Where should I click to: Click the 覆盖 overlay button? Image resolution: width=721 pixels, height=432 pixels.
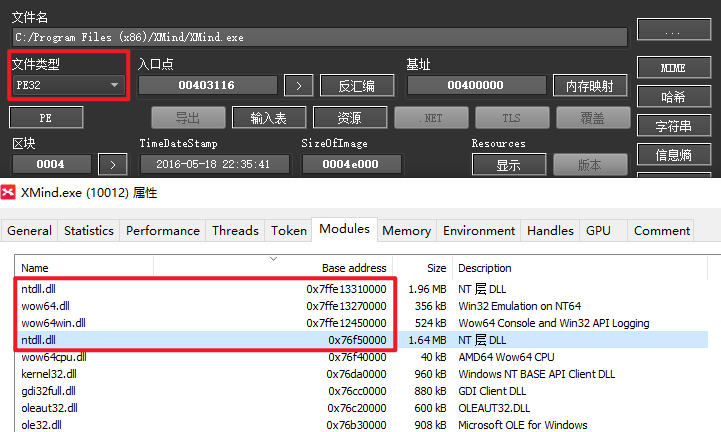(593, 118)
